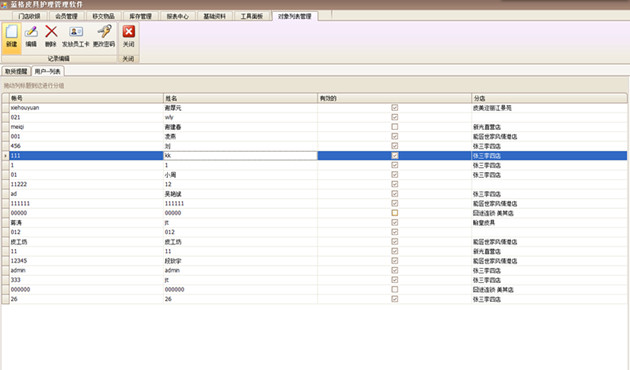Click the 编辑 (Edit) pencil icon
This screenshot has width=630, height=370.
[x=31, y=32]
